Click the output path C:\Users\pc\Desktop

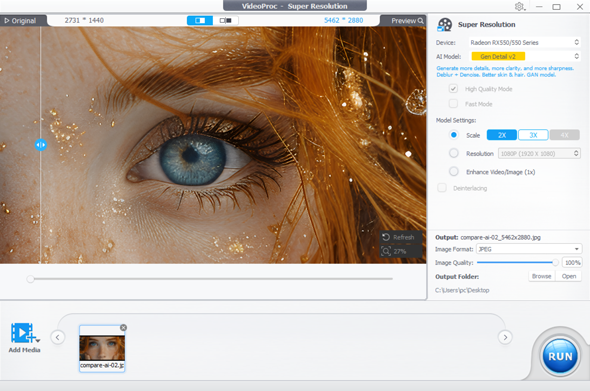pos(462,290)
